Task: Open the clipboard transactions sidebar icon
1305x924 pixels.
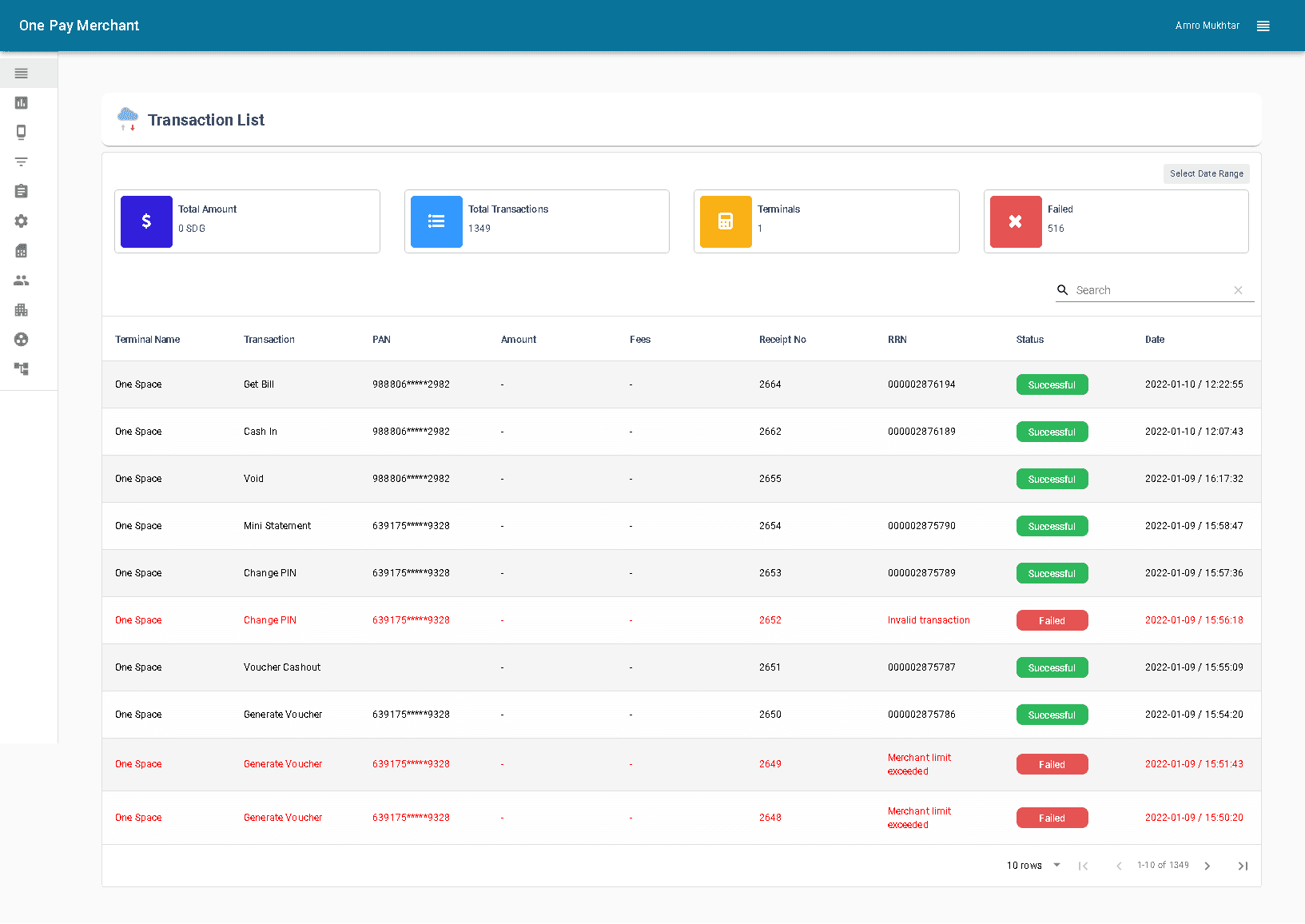Action: coord(21,191)
